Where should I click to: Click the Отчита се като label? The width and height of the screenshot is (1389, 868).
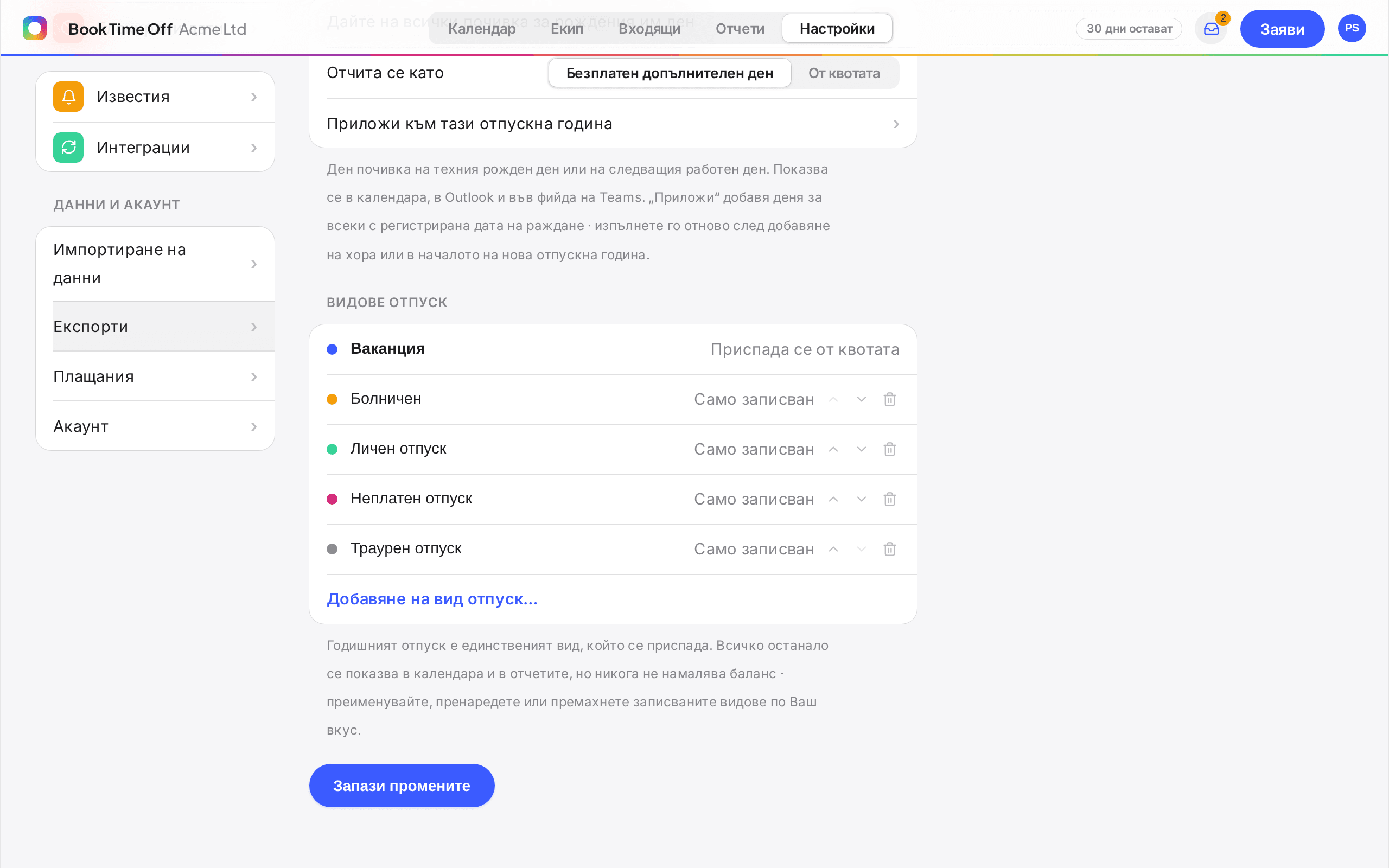[x=385, y=73]
